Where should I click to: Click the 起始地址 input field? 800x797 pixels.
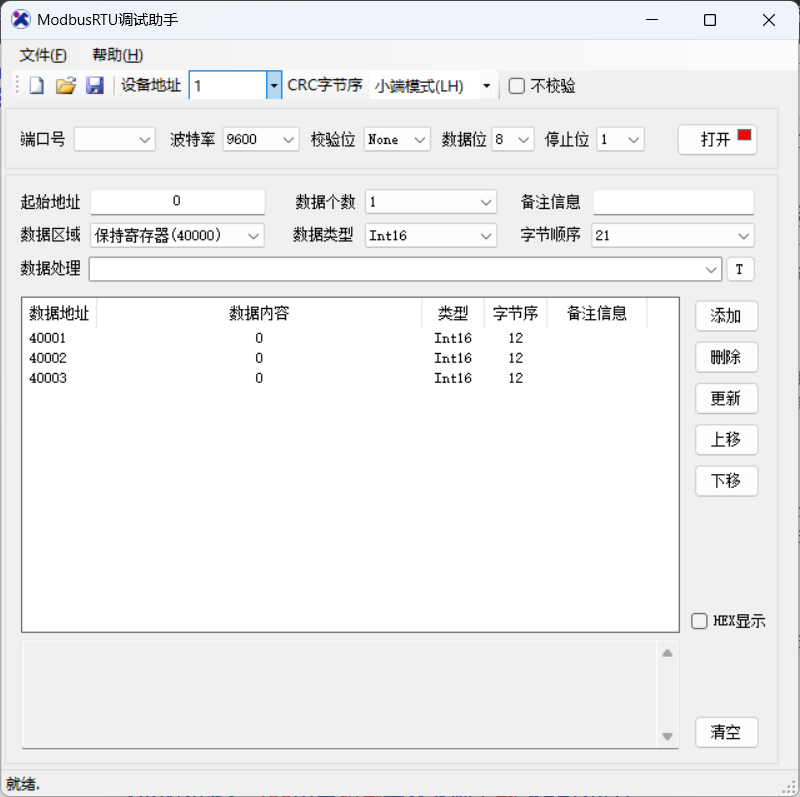(x=178, y=202)
